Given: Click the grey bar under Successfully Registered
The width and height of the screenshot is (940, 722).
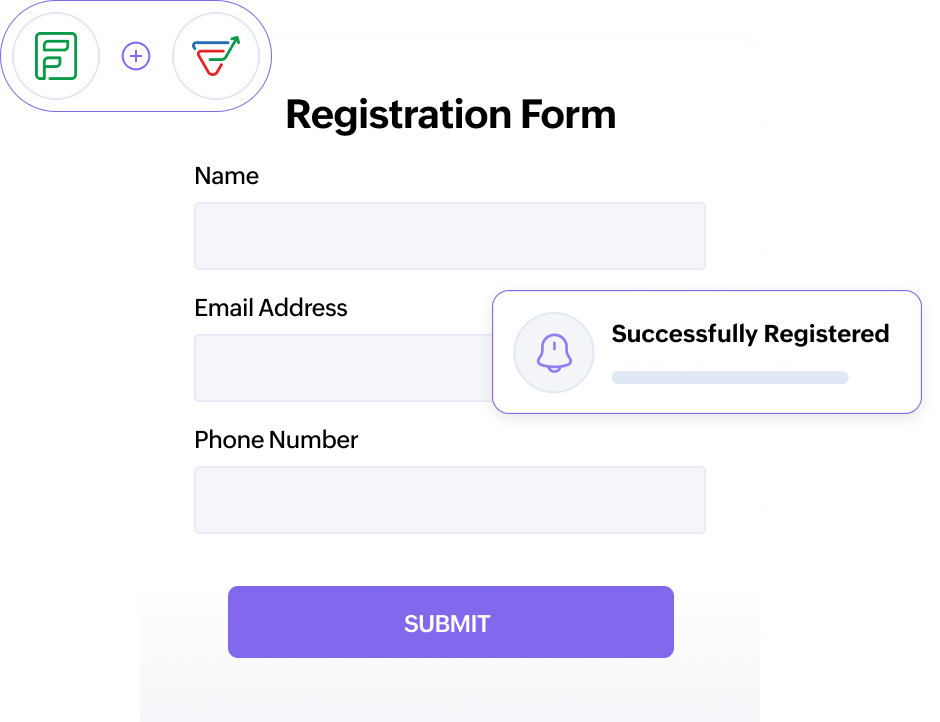Looking at the screenshot, I should tap(730, 378).
